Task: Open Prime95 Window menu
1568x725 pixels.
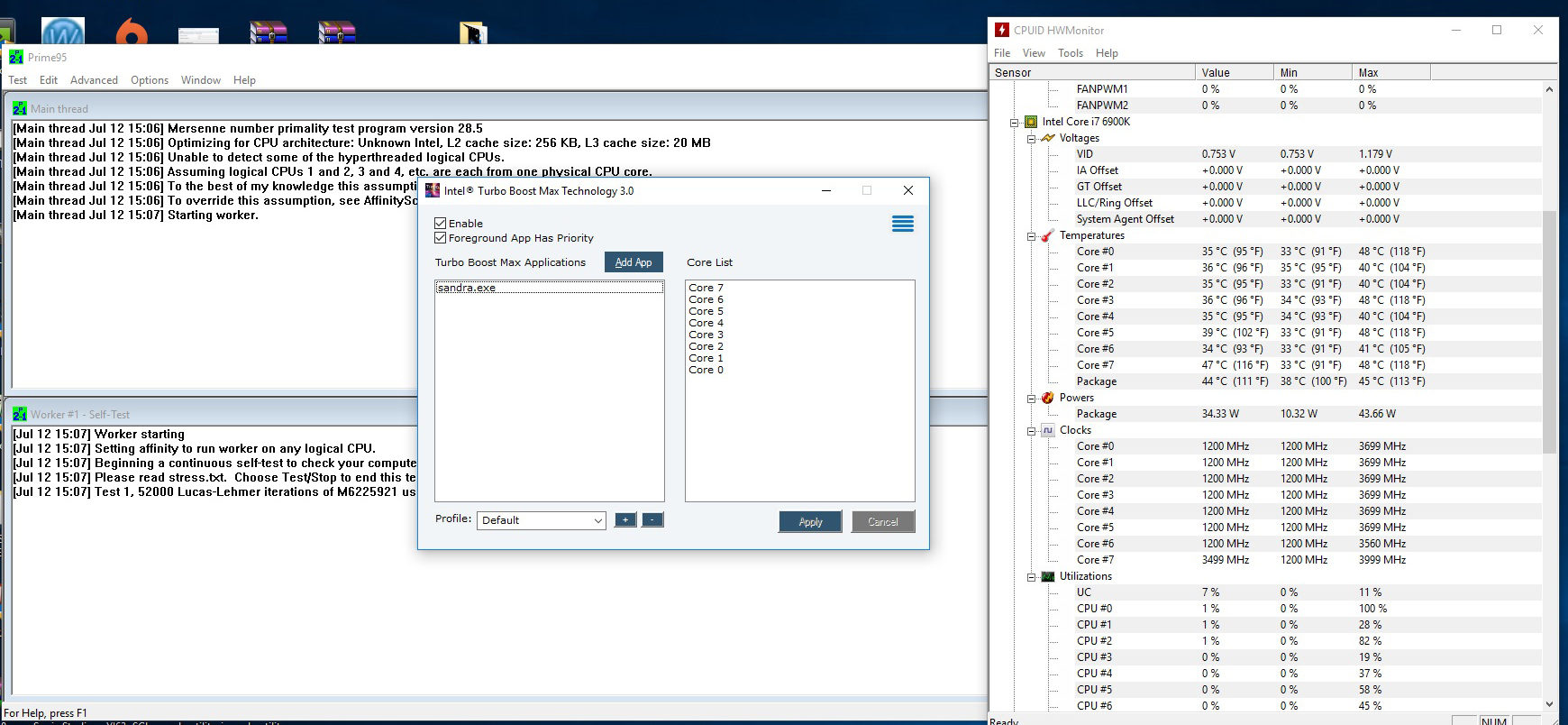Action: tap(201, 80)
